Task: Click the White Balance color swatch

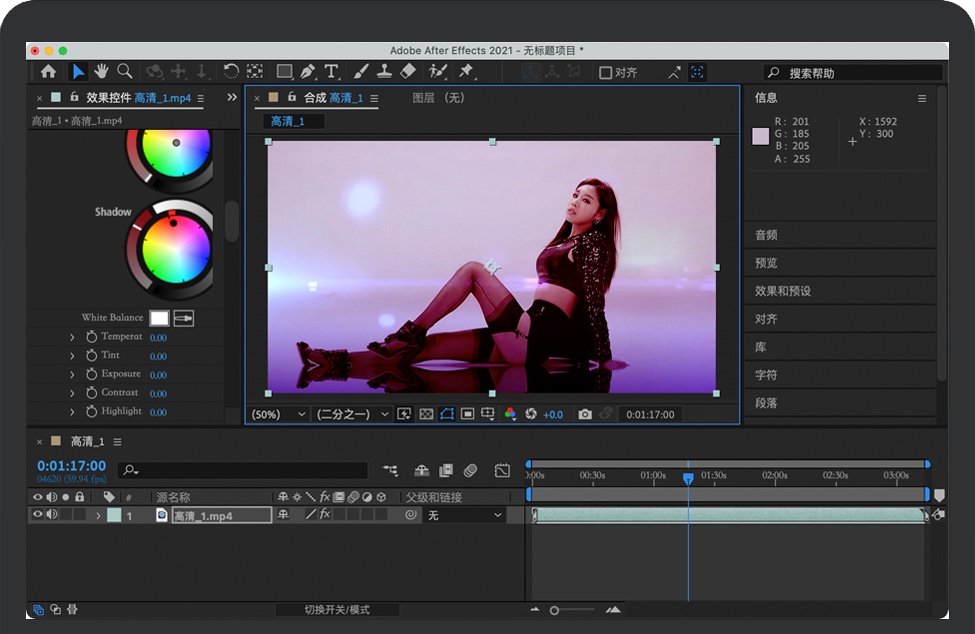Action: point(159,318)
